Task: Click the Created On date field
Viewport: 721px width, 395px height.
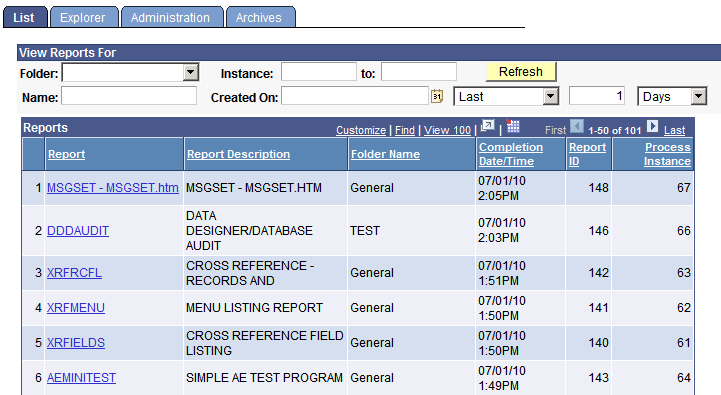Action: [x=355, y=96]
